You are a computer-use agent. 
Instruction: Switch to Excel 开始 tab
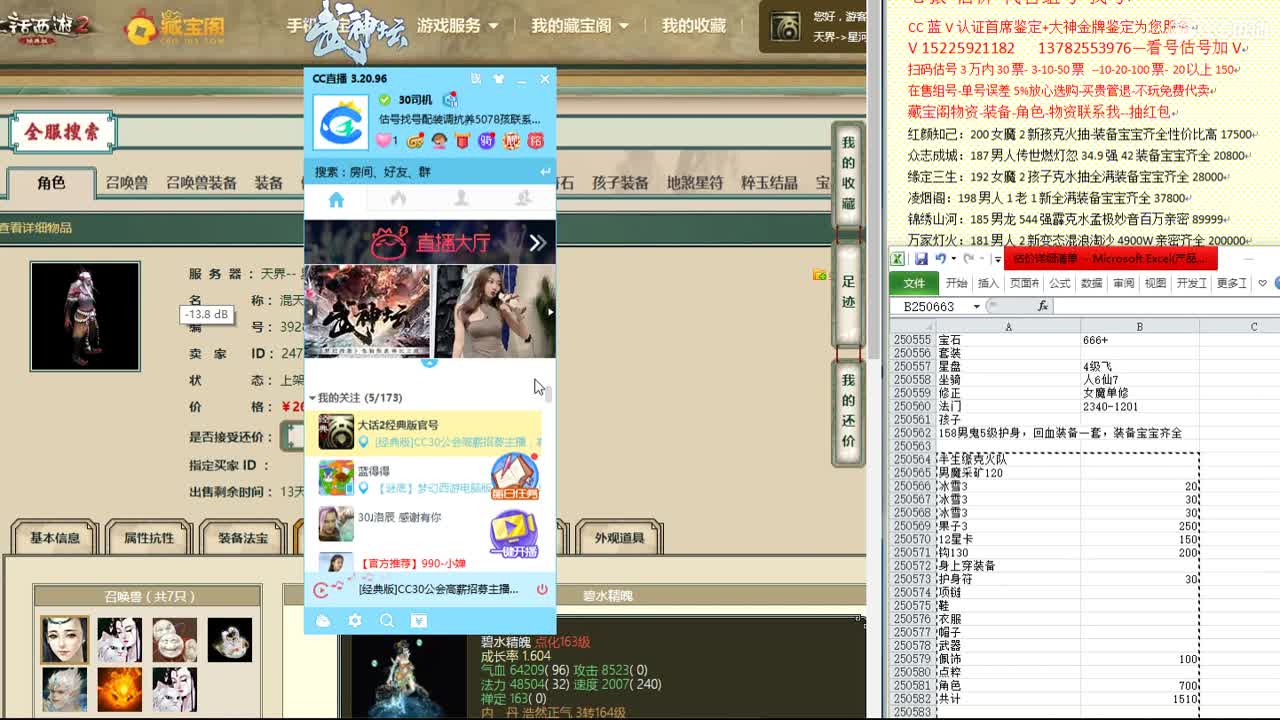point(957,283)
